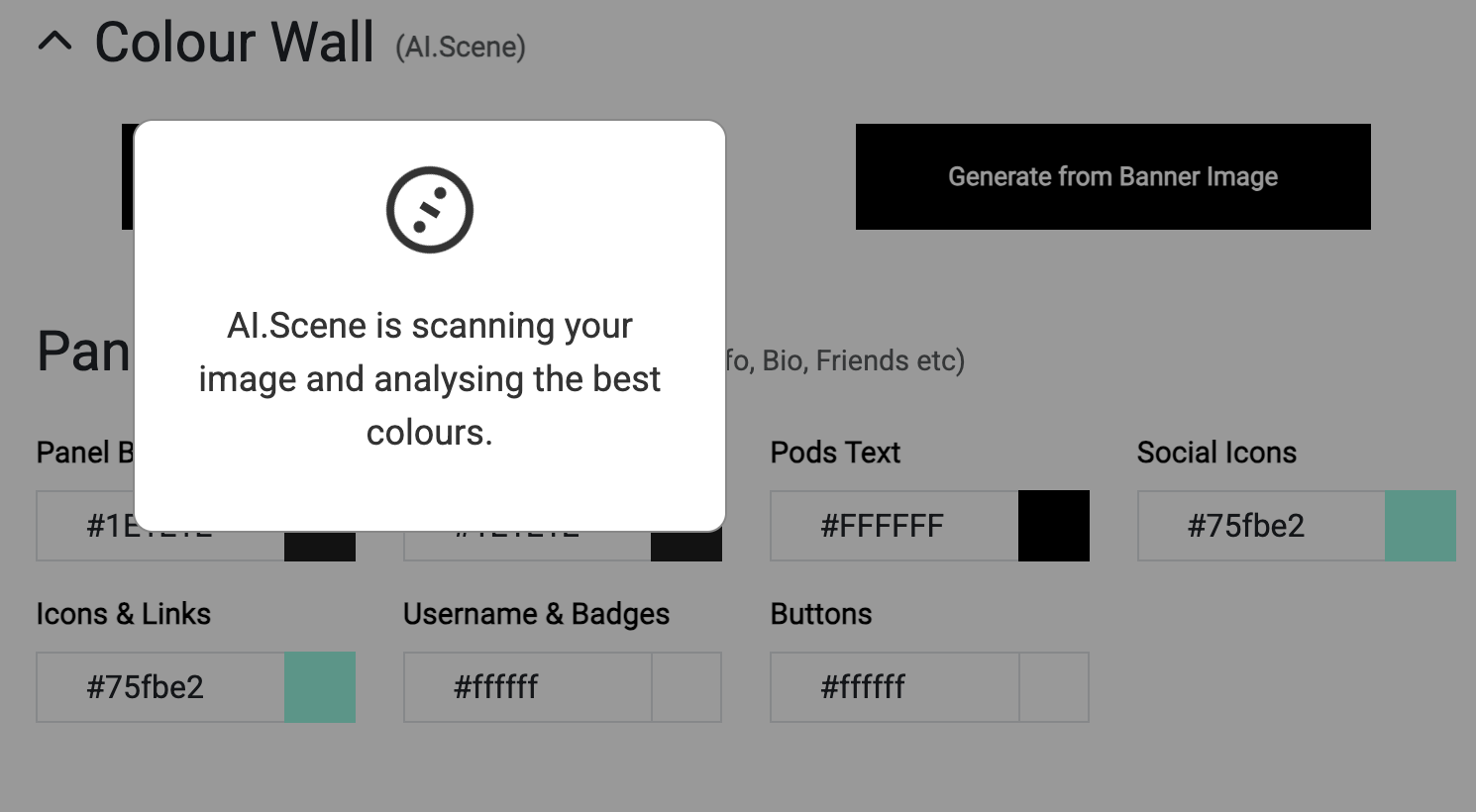Click the dark swatch left of Pods Text field
This screenshot has width=1476, height=812.
pos(686,548)
